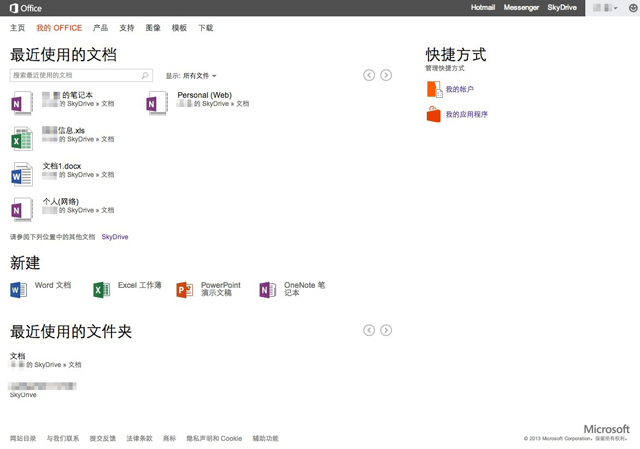
Task: Create a new Word 文档
Action: pyautogui.click(x=19, y=289)
